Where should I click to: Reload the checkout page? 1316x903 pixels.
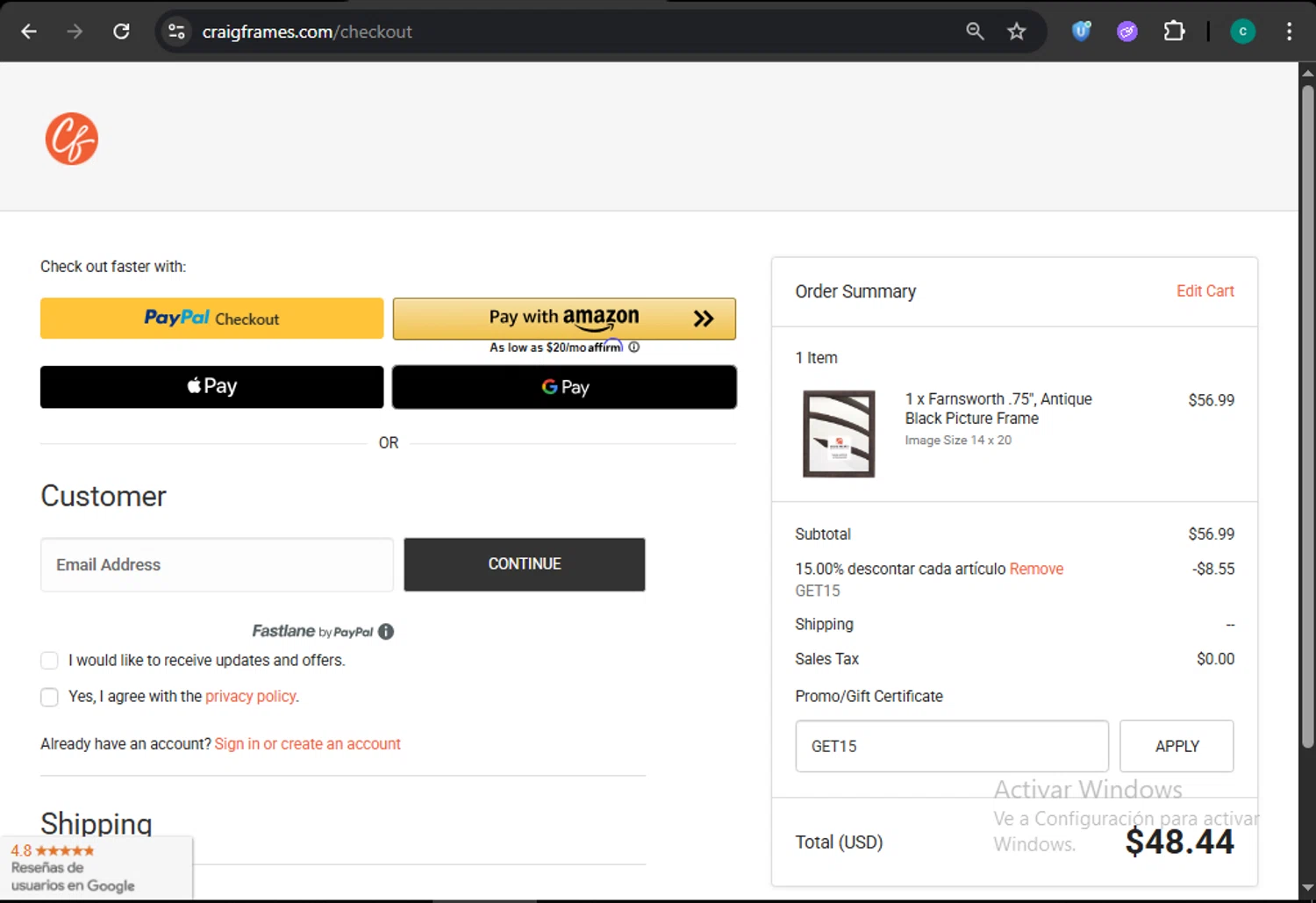[121, 32]
